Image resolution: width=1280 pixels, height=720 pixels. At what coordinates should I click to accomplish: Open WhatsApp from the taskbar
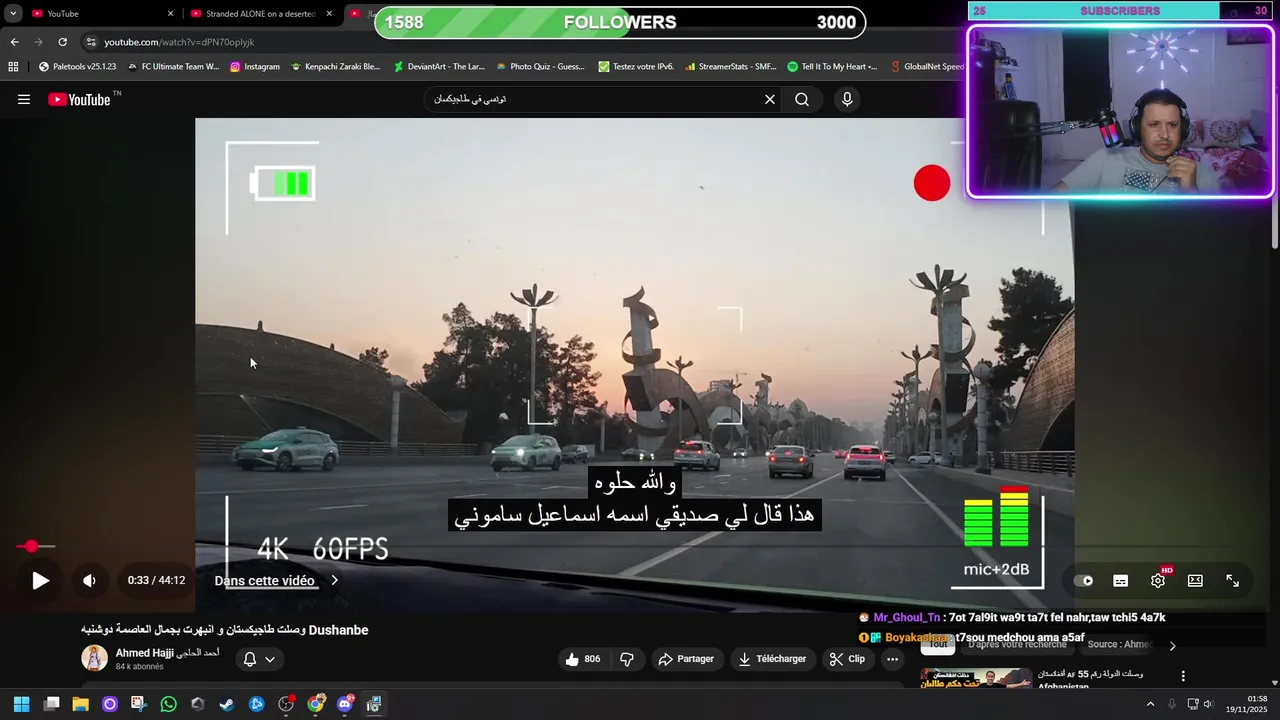tap(168, 704)
